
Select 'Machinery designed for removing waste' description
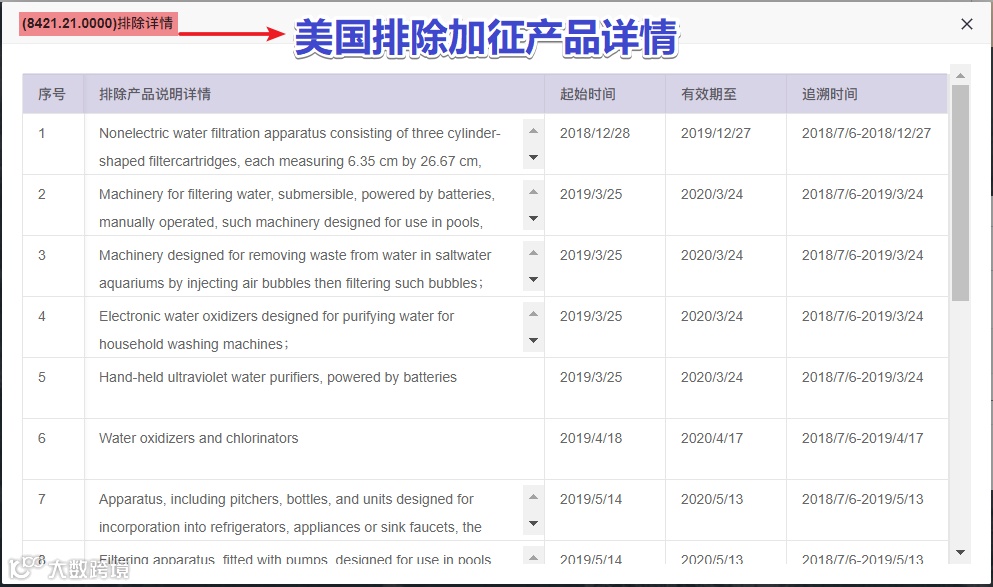295,268
